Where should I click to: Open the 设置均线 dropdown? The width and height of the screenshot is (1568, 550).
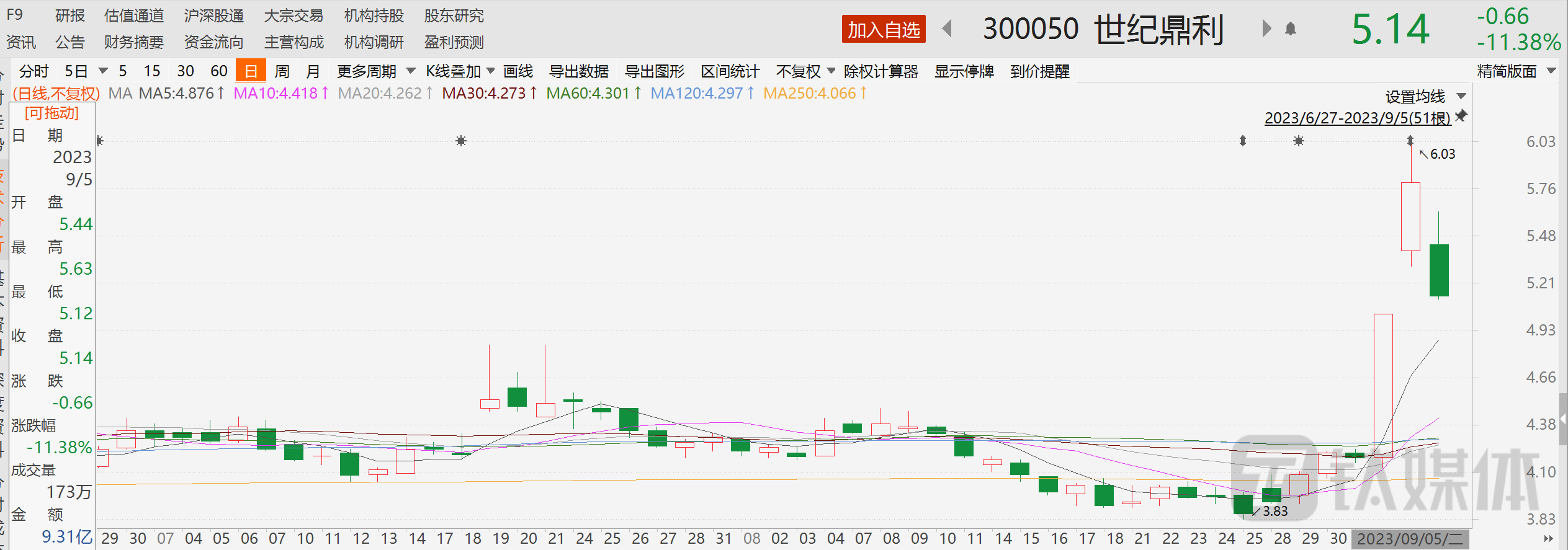pos(1425,97)
